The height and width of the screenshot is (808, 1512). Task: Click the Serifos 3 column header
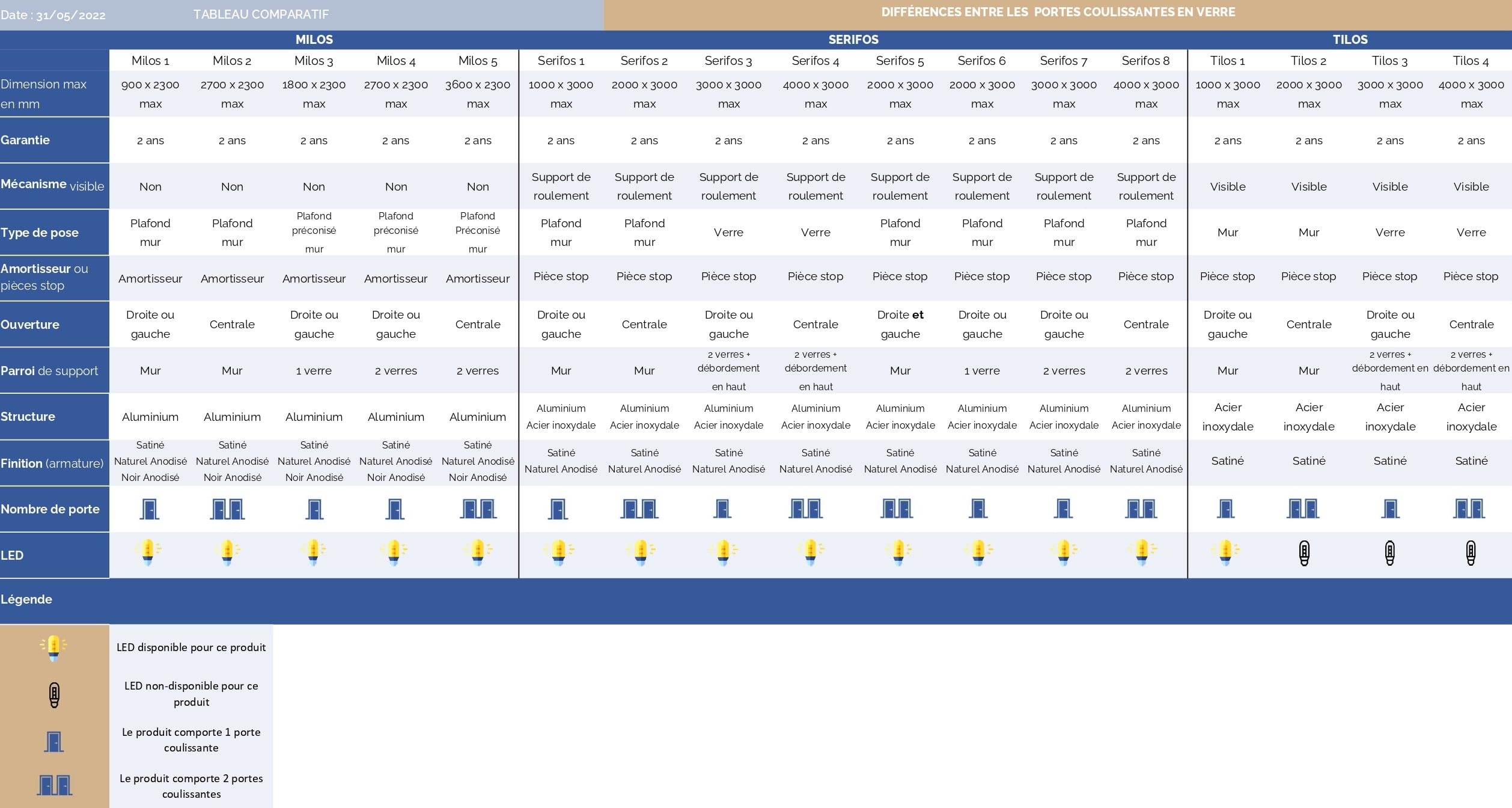click(728, 61)
